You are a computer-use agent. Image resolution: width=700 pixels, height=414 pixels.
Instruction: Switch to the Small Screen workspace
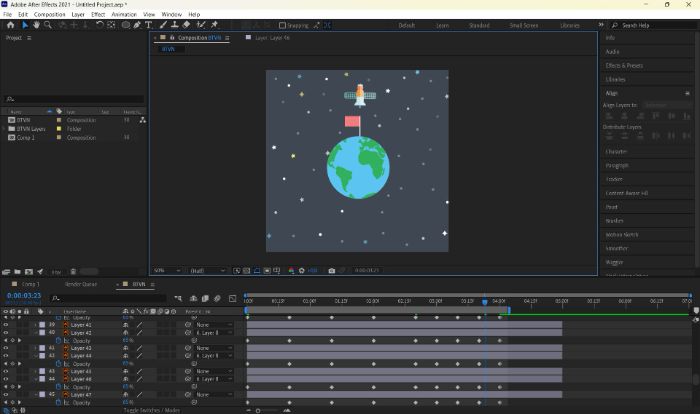tap(524, 25)
